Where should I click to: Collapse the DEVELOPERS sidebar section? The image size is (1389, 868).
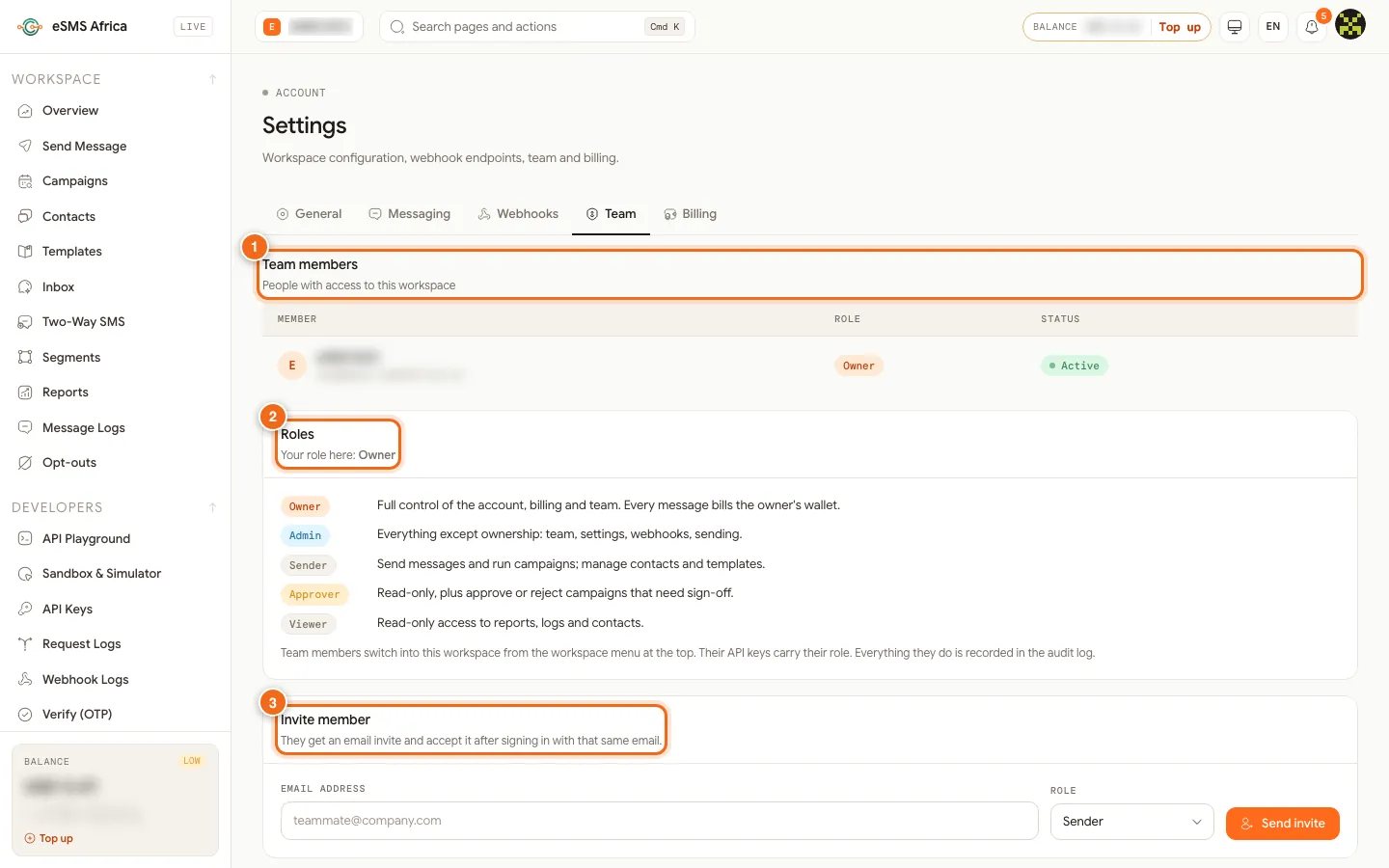[212, 507]
